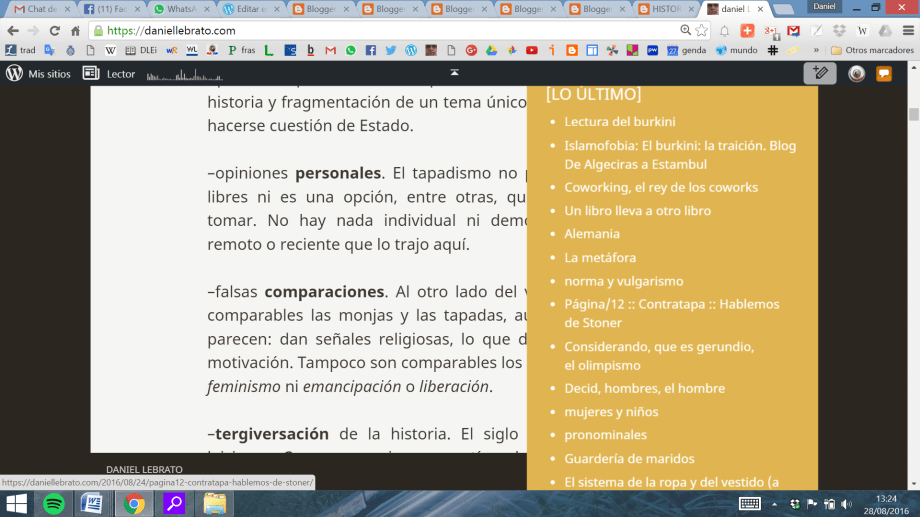Open the WordReference wR bookmark
This screenshot has width=920, height=517.
point(171,50)
